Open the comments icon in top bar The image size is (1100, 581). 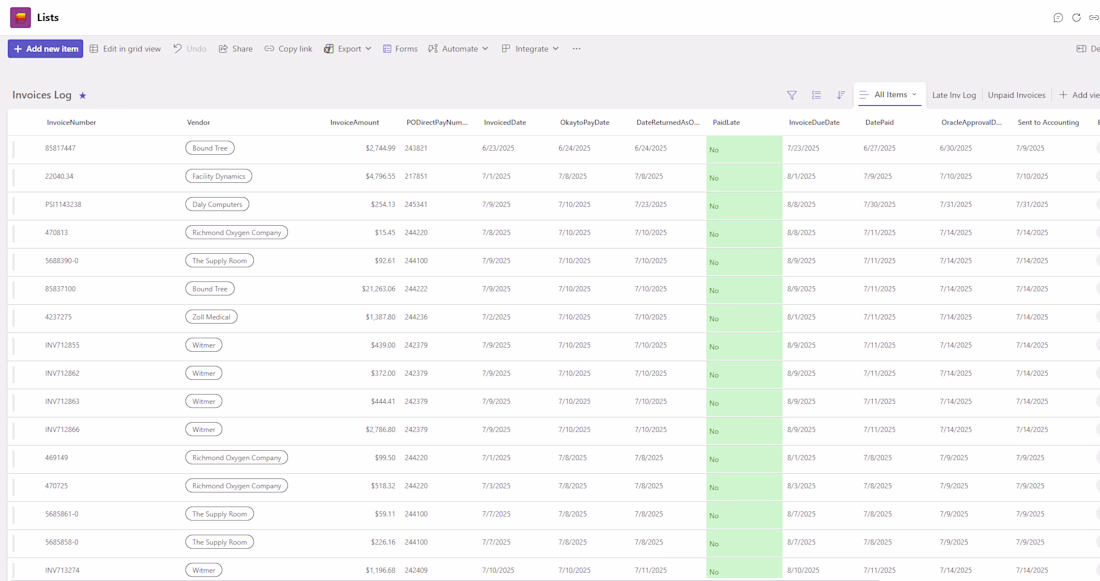[1058, 18]
